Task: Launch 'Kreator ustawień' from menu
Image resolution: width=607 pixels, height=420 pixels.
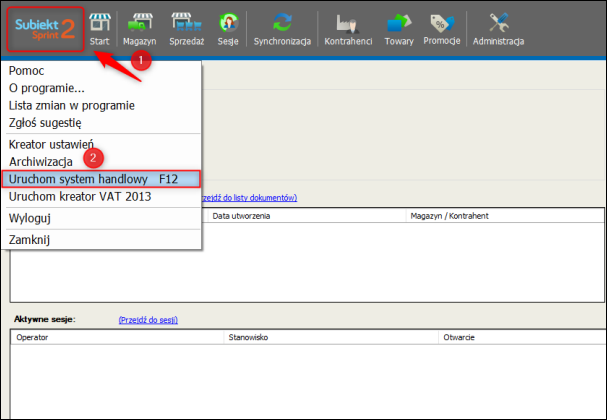Action: (x=101, y=144)
